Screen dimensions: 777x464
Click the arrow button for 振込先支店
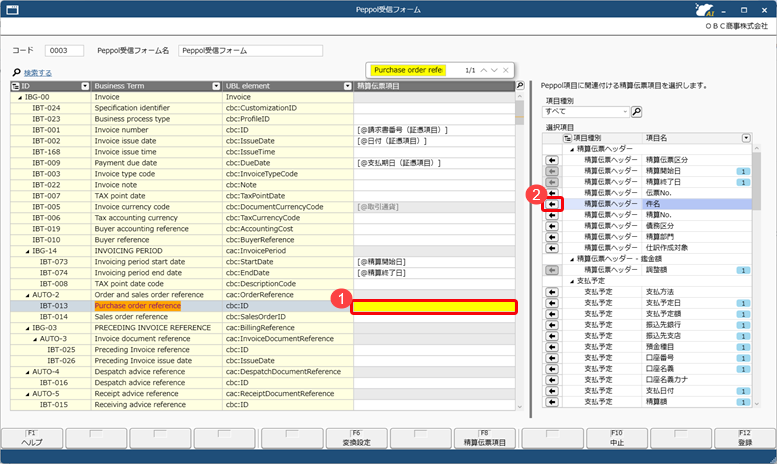(x=552, y=336)
